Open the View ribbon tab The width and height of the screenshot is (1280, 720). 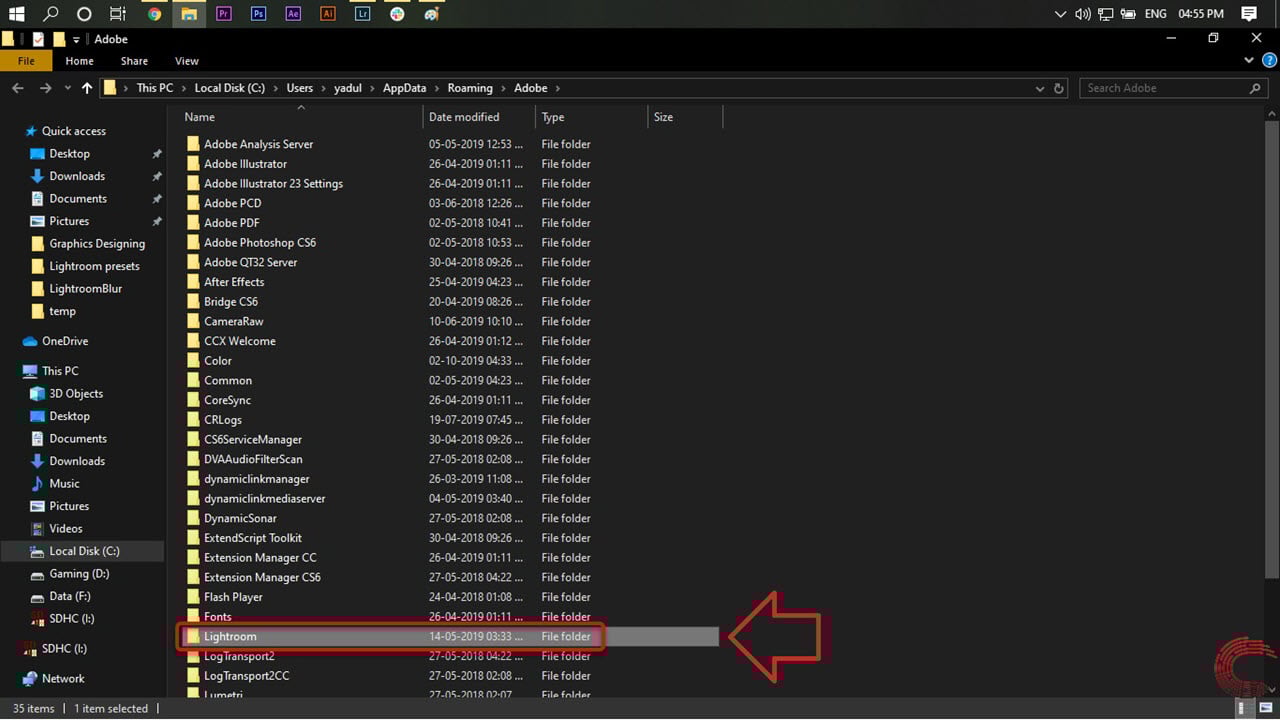[x=187, y=61]
